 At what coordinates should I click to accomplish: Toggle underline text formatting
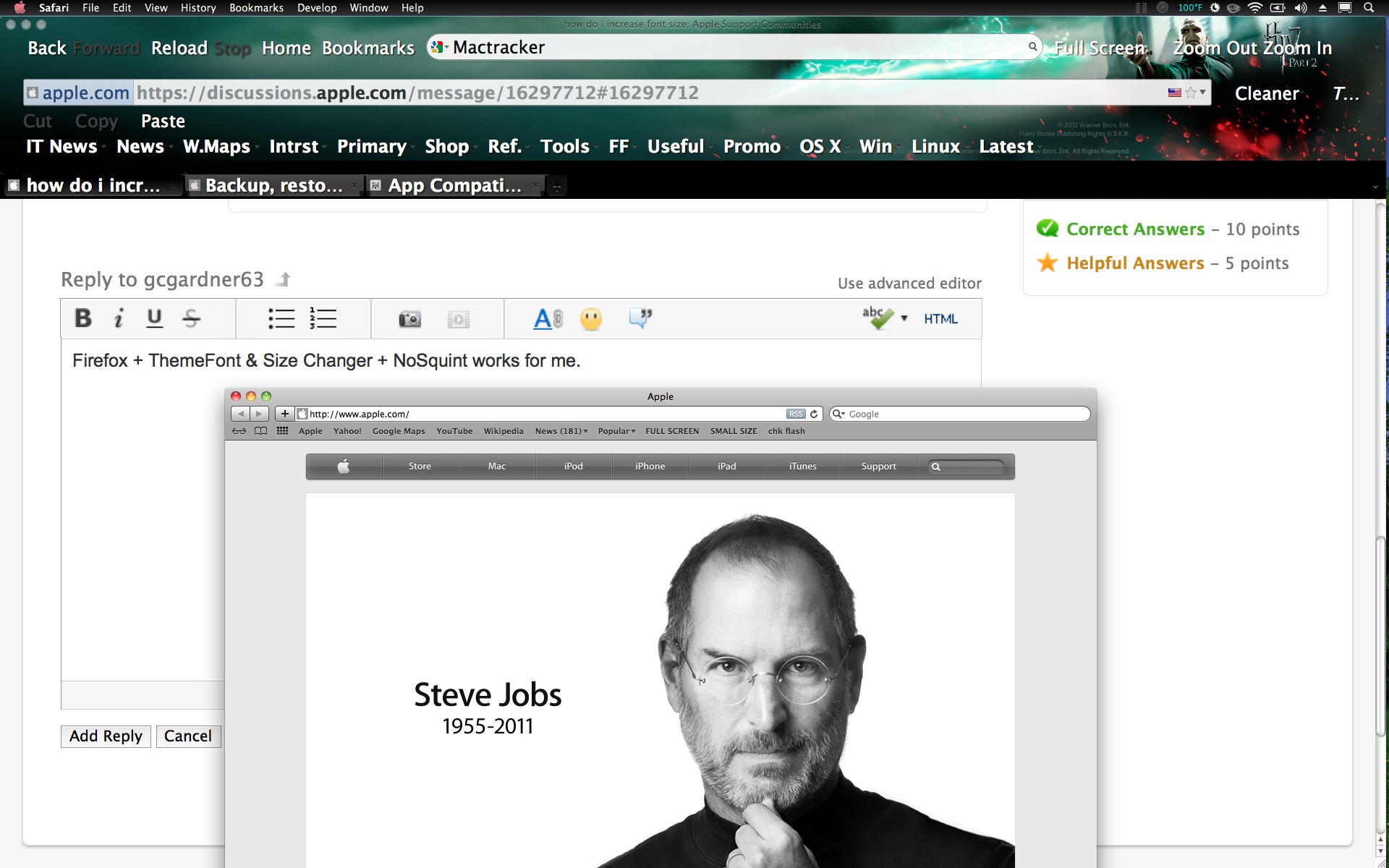pos(154,318)
